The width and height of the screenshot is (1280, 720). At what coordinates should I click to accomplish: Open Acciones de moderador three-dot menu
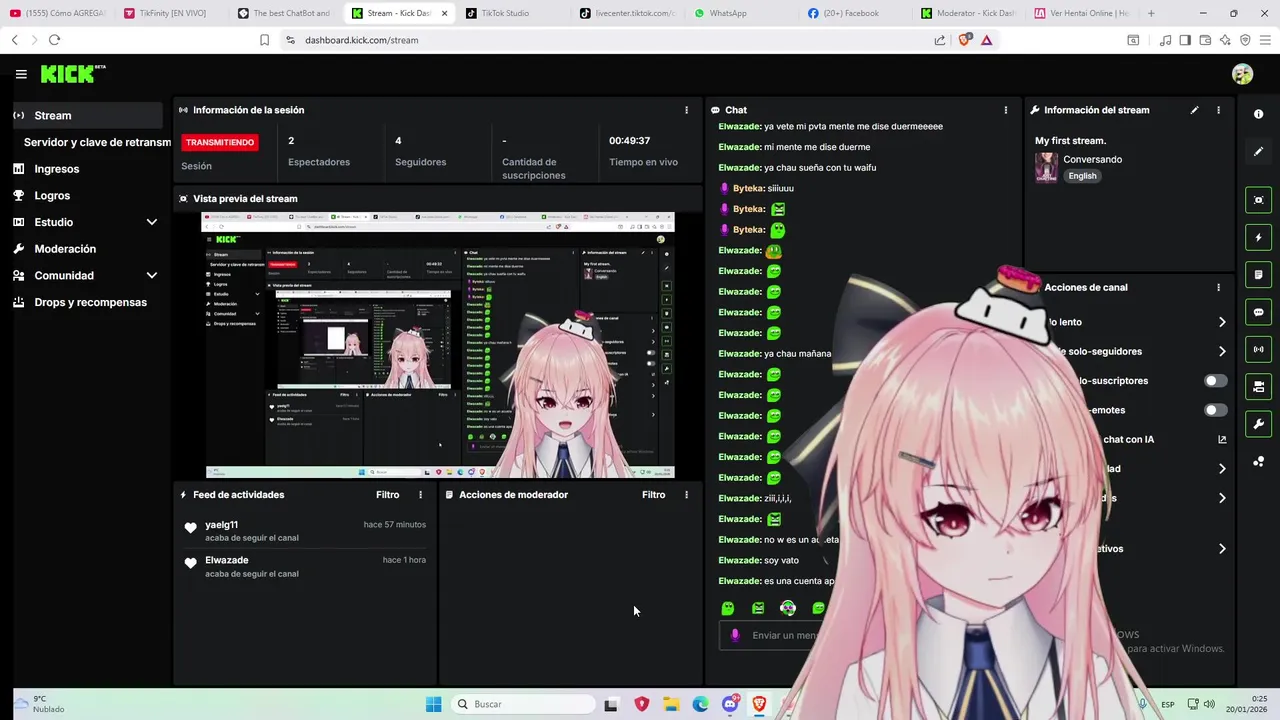pos(686,495)
